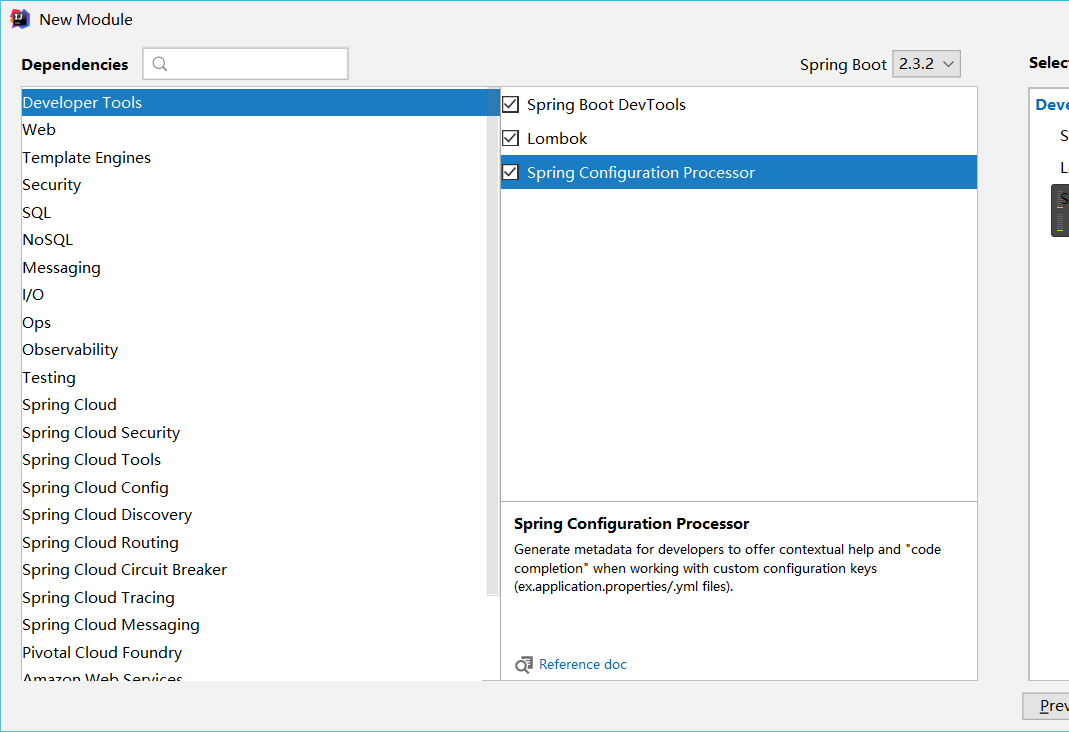Click the Spring Configuration Processor row label
The width and height of the screenshot is (1069, 732).
point(641,172)
